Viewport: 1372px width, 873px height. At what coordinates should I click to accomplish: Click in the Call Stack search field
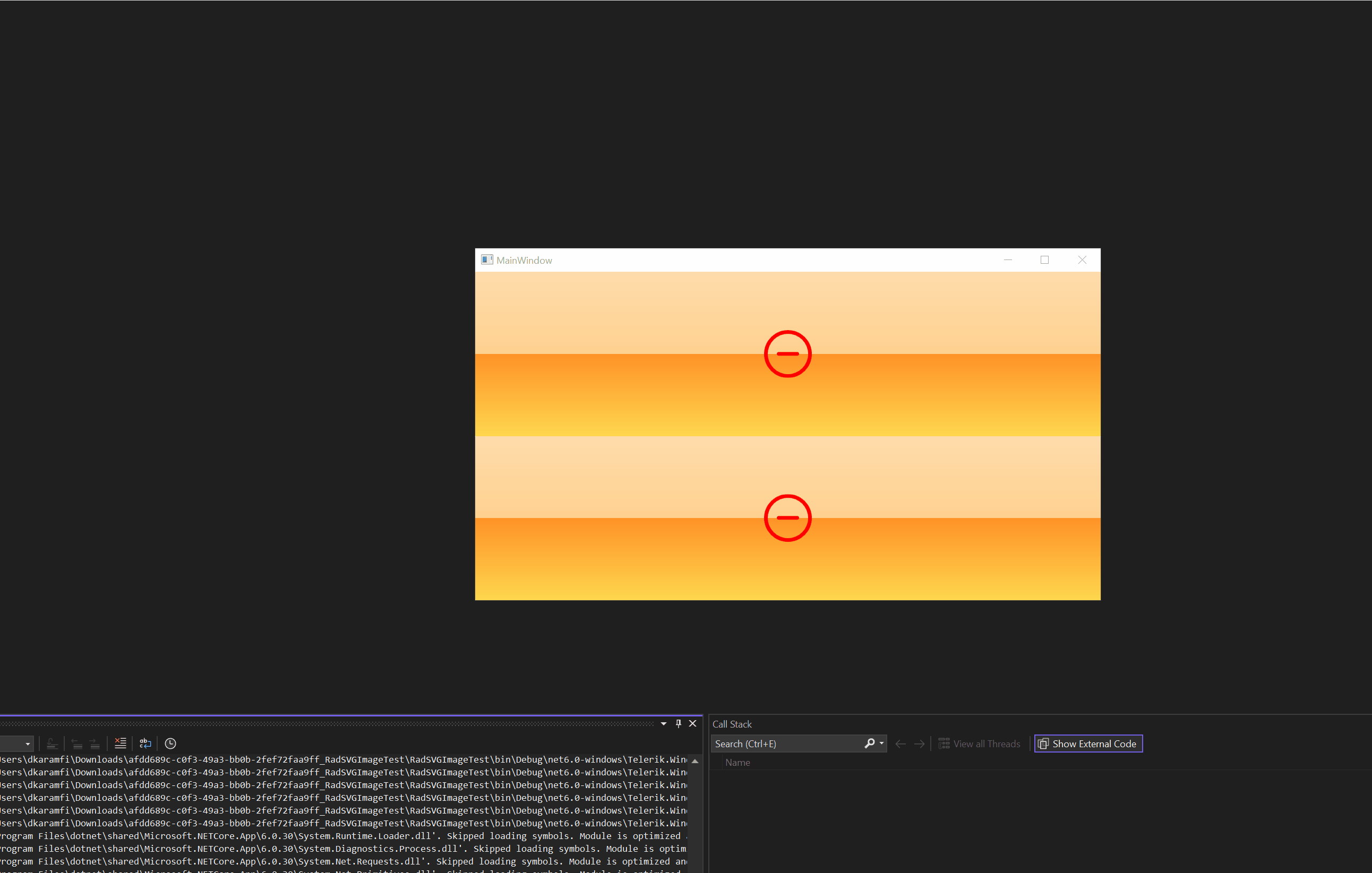[786, 744]
